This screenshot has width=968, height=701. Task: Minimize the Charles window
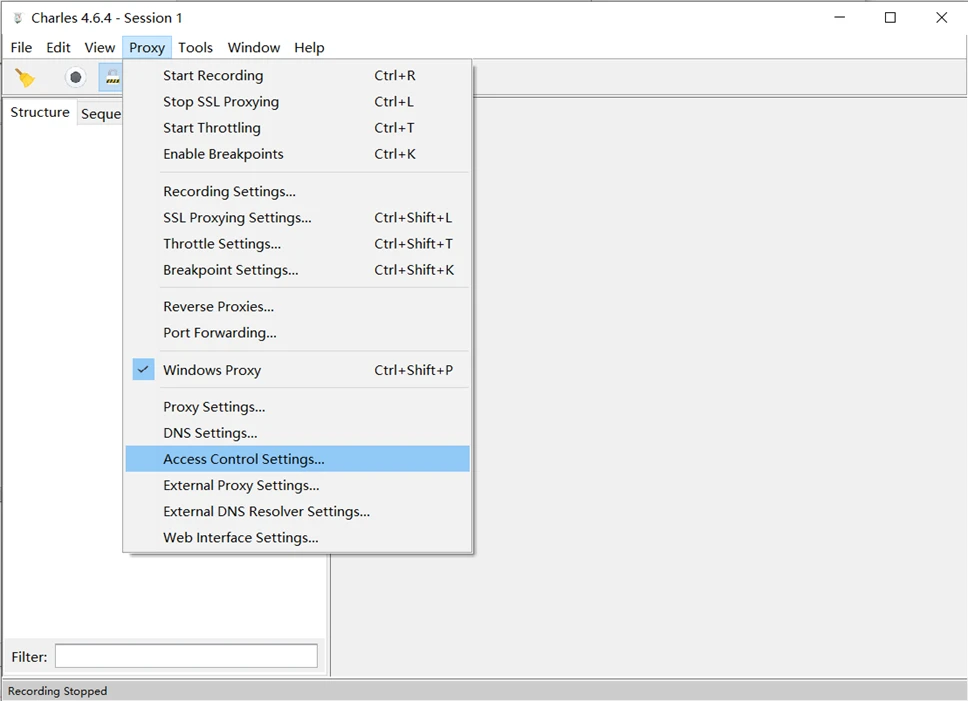click(840, 17)
